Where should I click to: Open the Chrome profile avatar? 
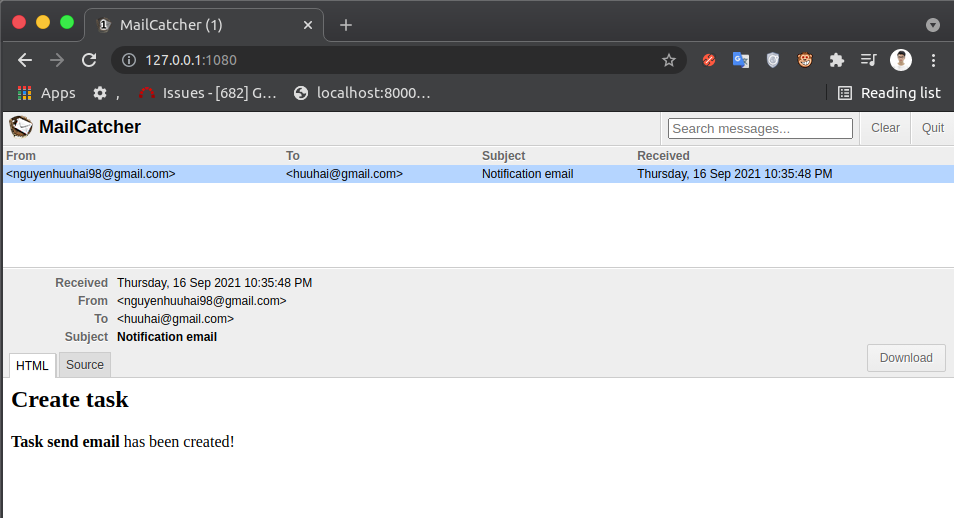pos(900,60)
